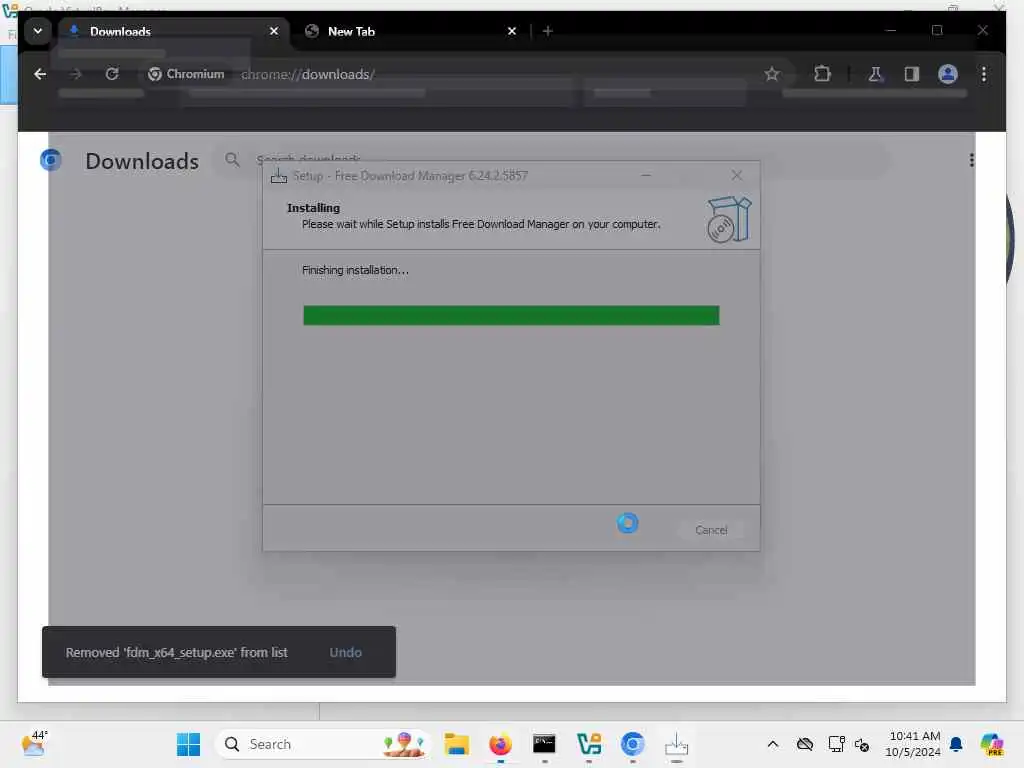Open the notifications bell icon
This screenshot has width=1024, height=768.
coord(956,744)
